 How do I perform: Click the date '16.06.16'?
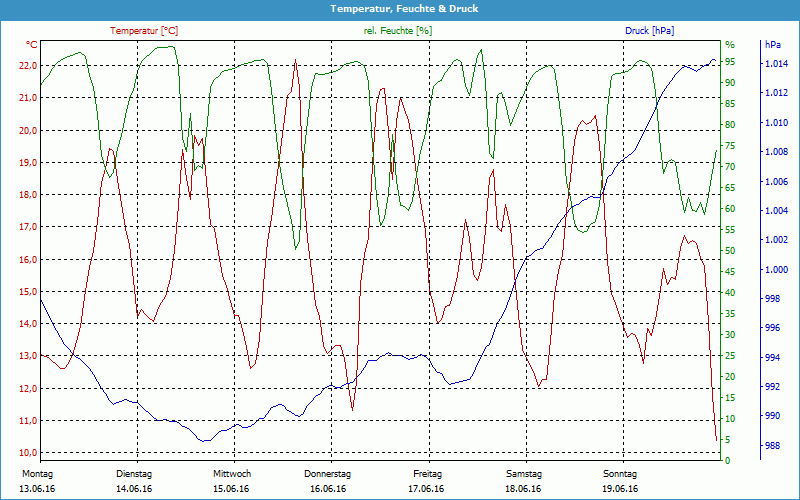[x=328, y=489]
